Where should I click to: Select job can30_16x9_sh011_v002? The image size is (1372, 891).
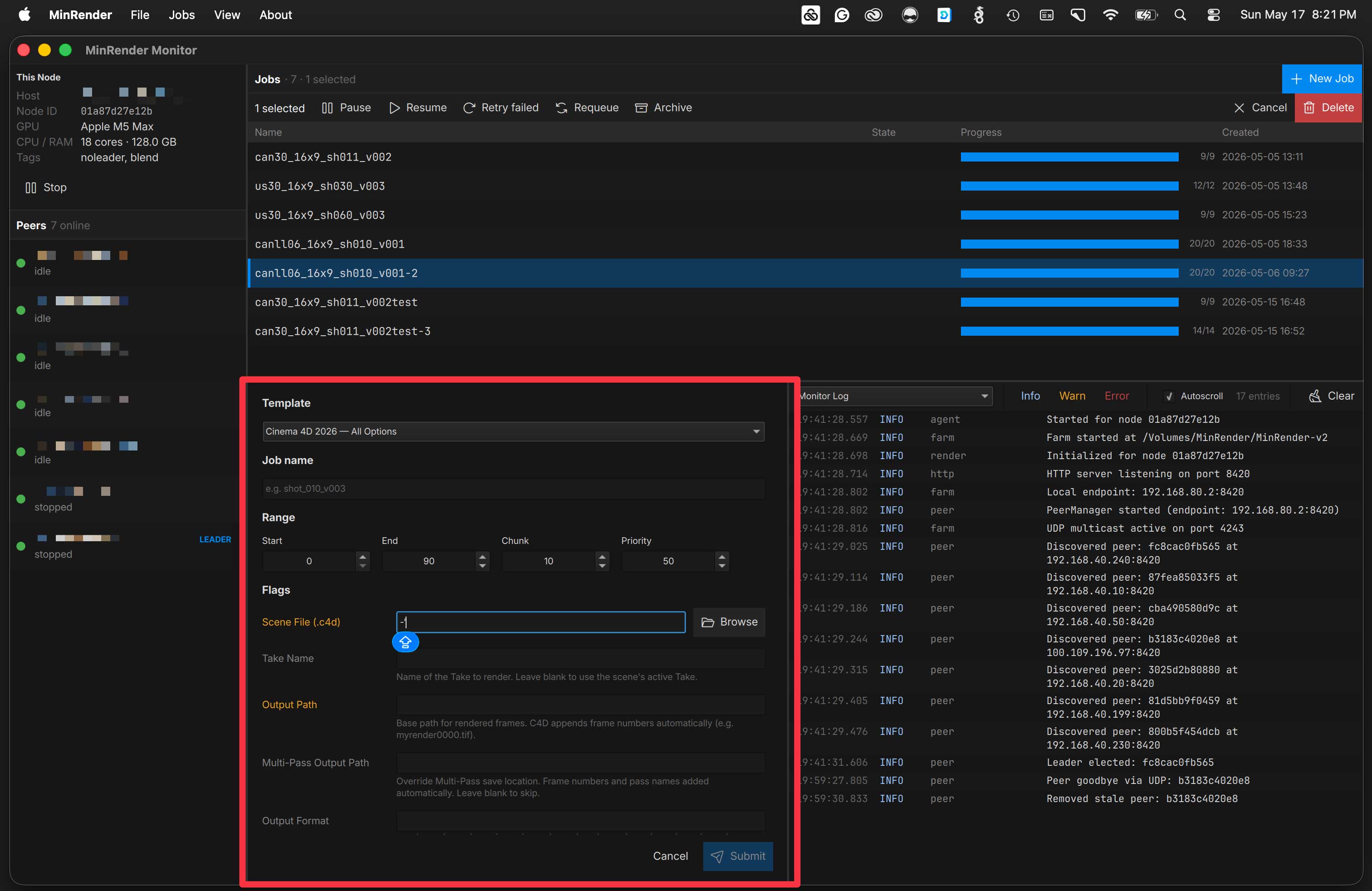[805, 157]
